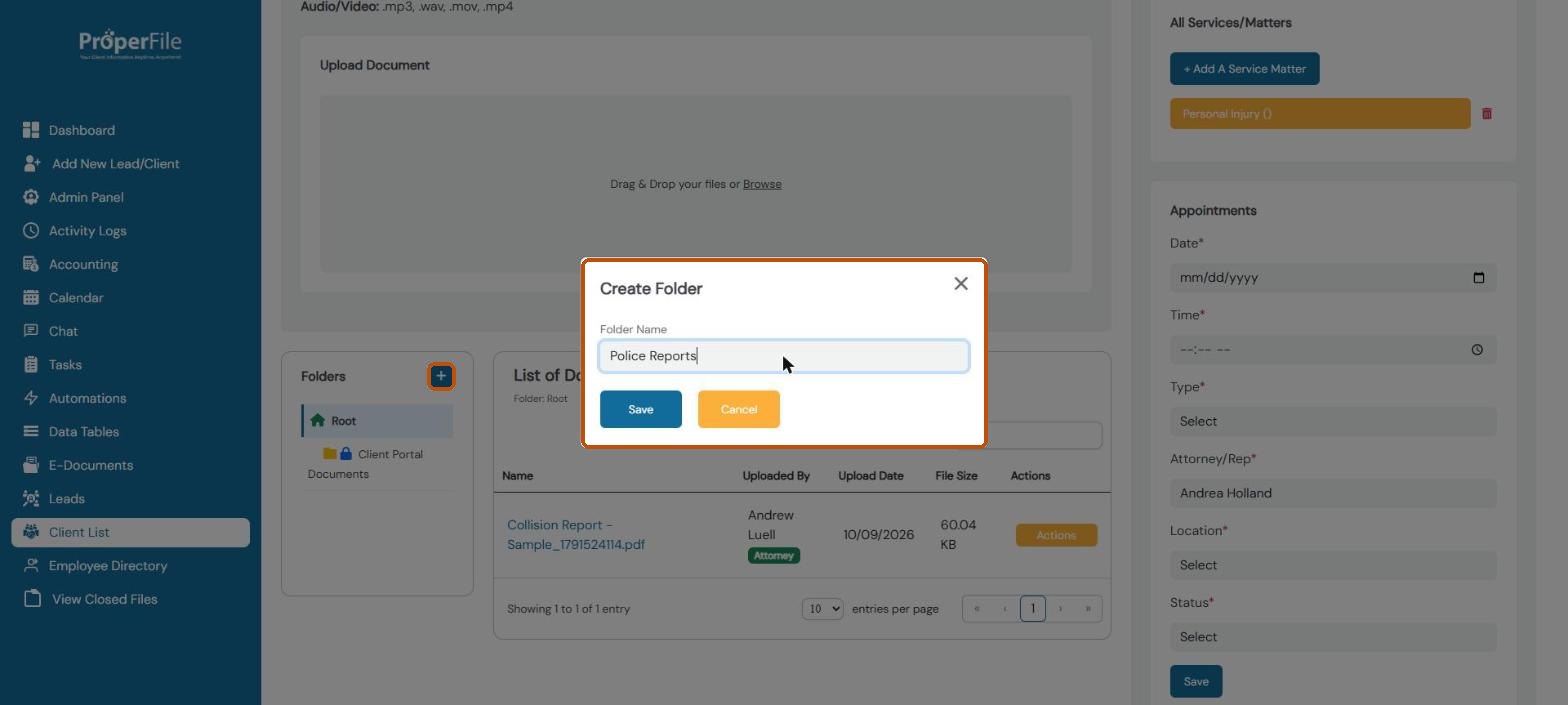Screen dimensions: 1568x705
Task: Save the new folder name
Action: pyautogui.click(x=641, y=409)
